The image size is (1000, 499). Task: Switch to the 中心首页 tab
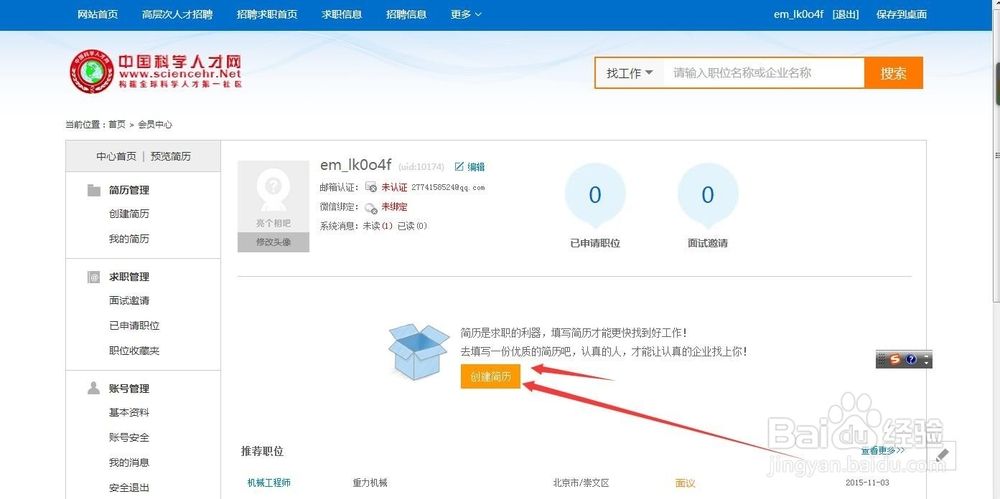pos(116,156)
